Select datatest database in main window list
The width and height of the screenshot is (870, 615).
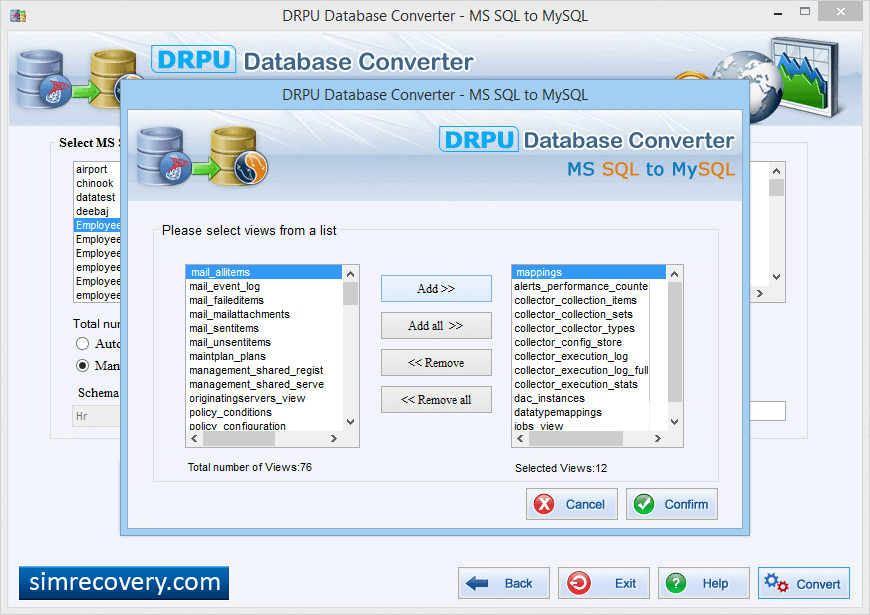click(x=97, y=197)
